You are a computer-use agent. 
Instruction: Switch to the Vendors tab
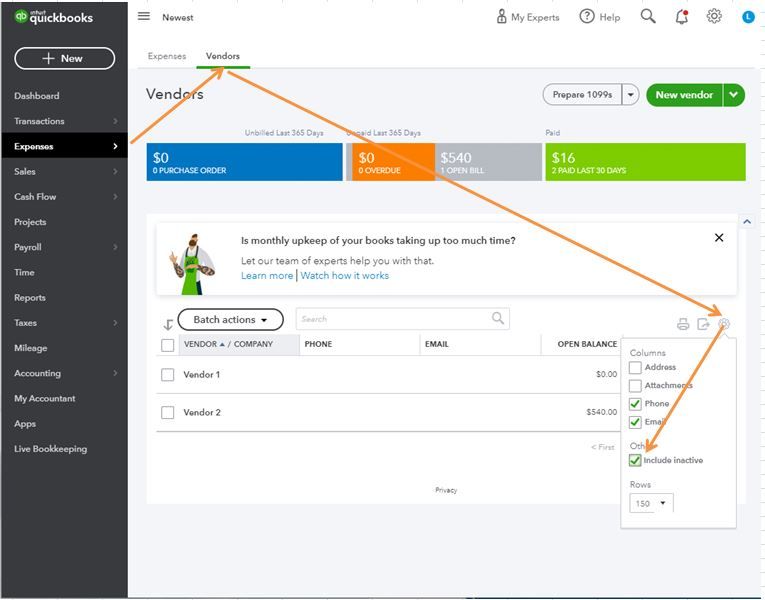click(x=223, y=56)
